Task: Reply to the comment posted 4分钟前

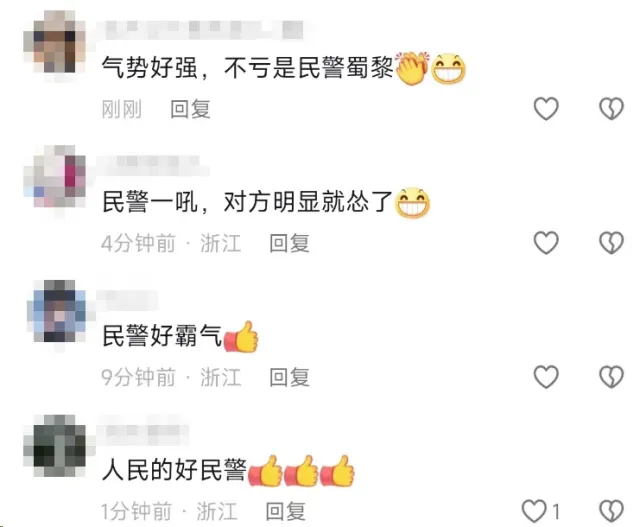Action: coord(289,243)
